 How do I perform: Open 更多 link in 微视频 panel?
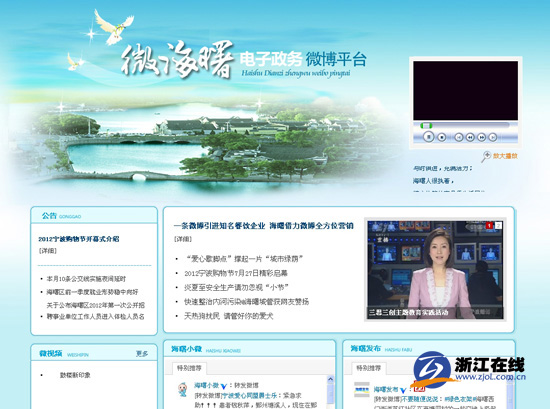click(x=142, y=354)
